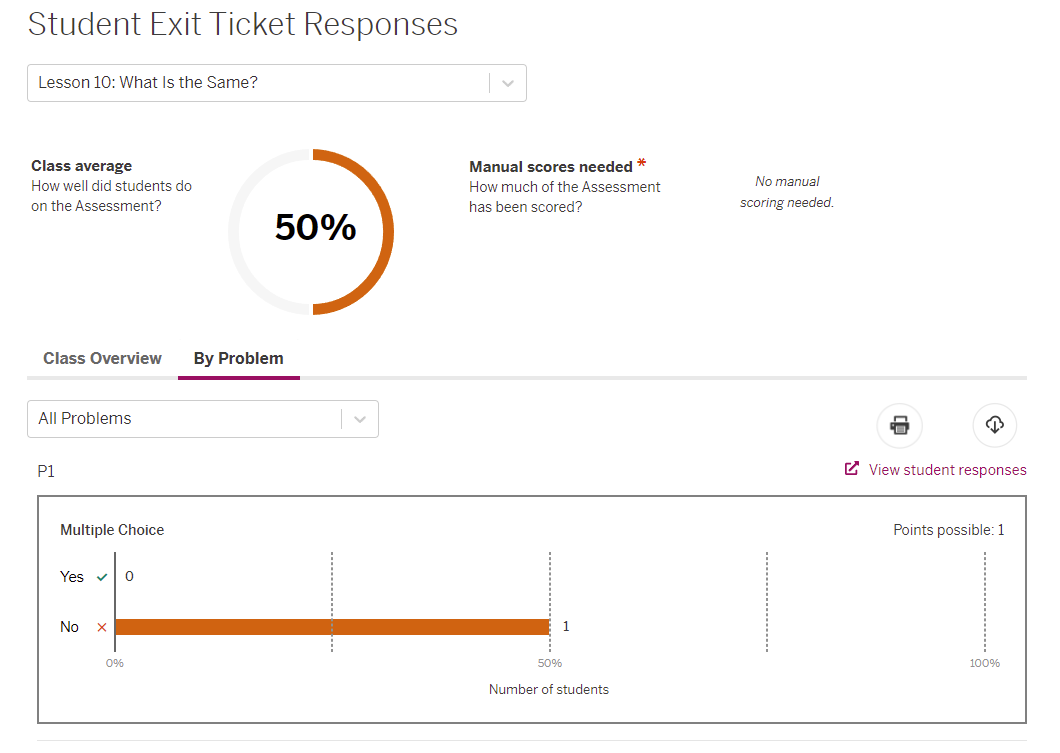Screen dimensions: 1060x753
Task: Open the View student responses link
Action: (947, 470)
